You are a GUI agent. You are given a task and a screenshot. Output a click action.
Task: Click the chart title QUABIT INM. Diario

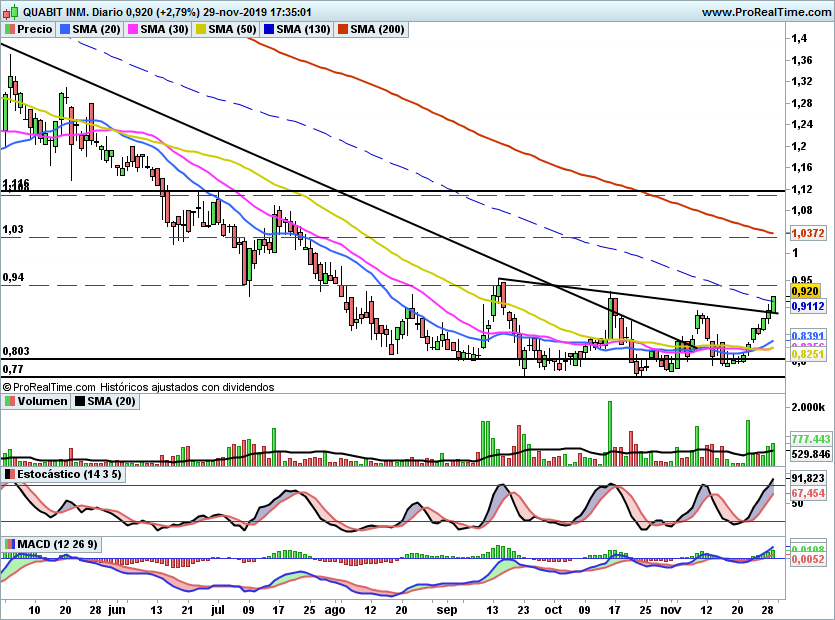click(x=74, y=12)
